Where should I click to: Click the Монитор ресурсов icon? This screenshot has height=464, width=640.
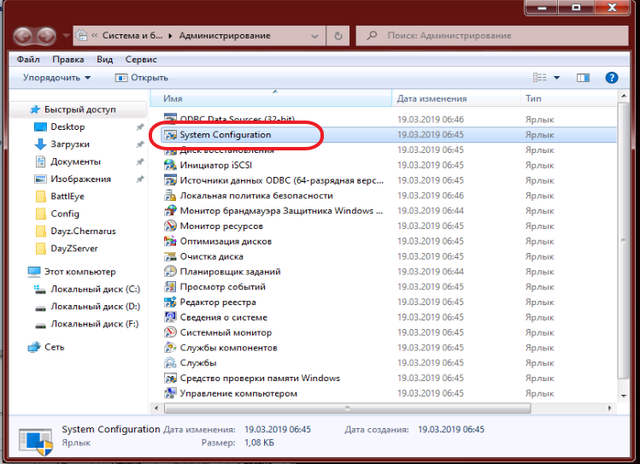pos(170,226)
